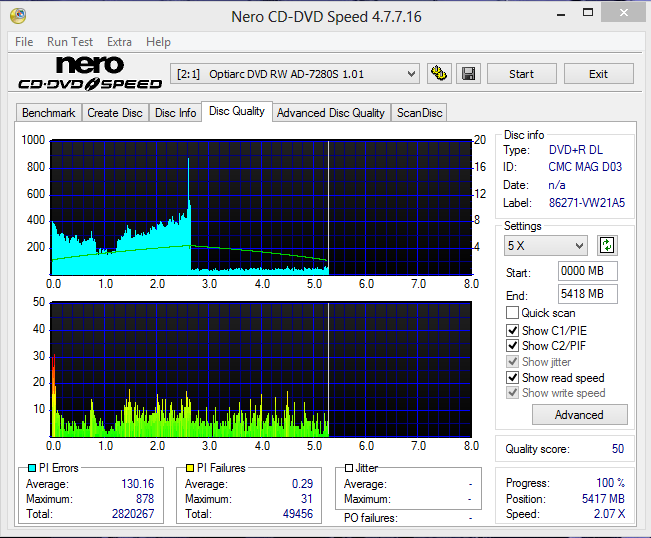The height and width of the screenshot is (538, 651).
Task: Click PI Failures total value 49456
Action: pyautogui.click(x=298, y=514)
